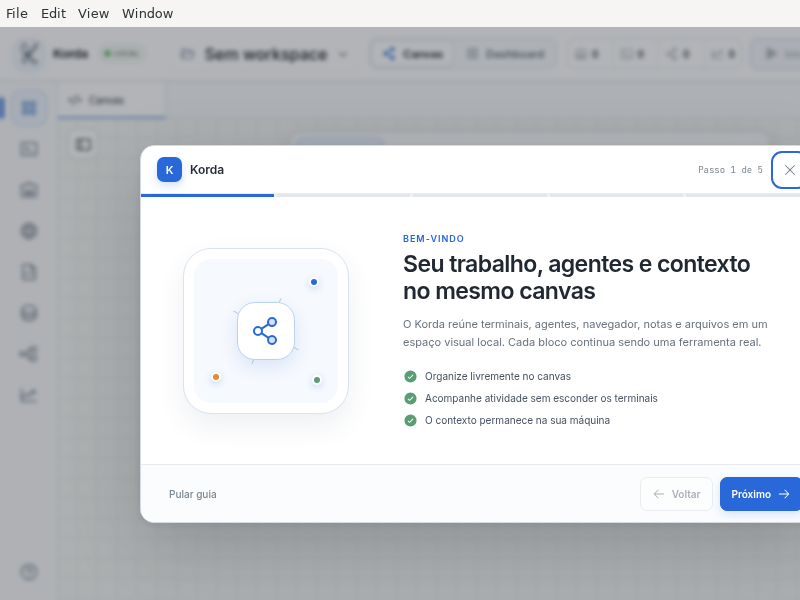The image size is (800, 600).
Task: Open the Edit menu
Action: (x=54, y=13)
